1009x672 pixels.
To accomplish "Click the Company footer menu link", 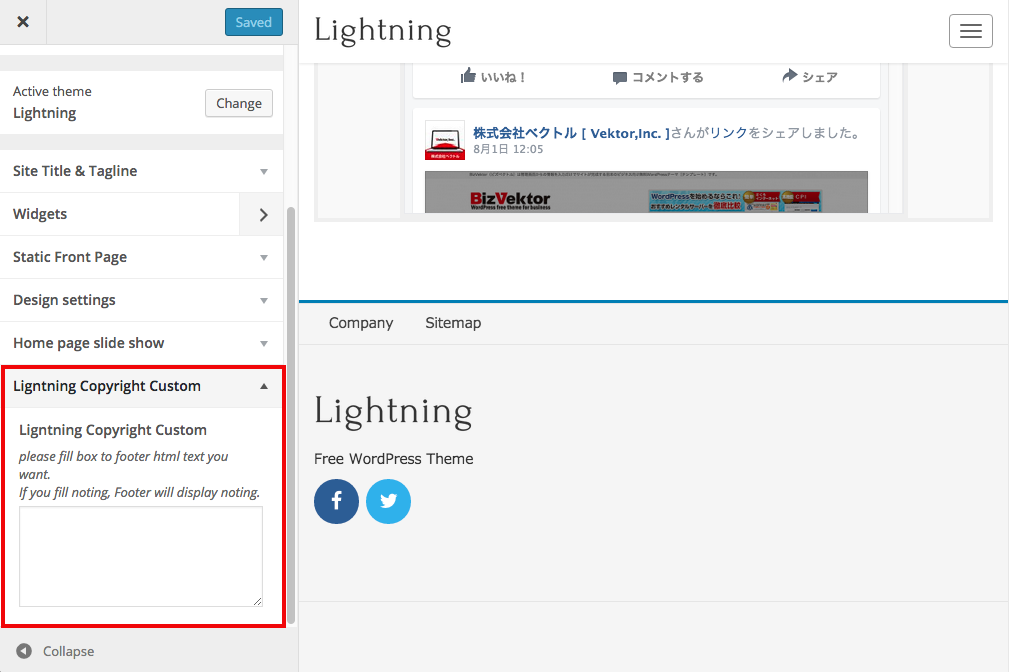I will [361, 323].
